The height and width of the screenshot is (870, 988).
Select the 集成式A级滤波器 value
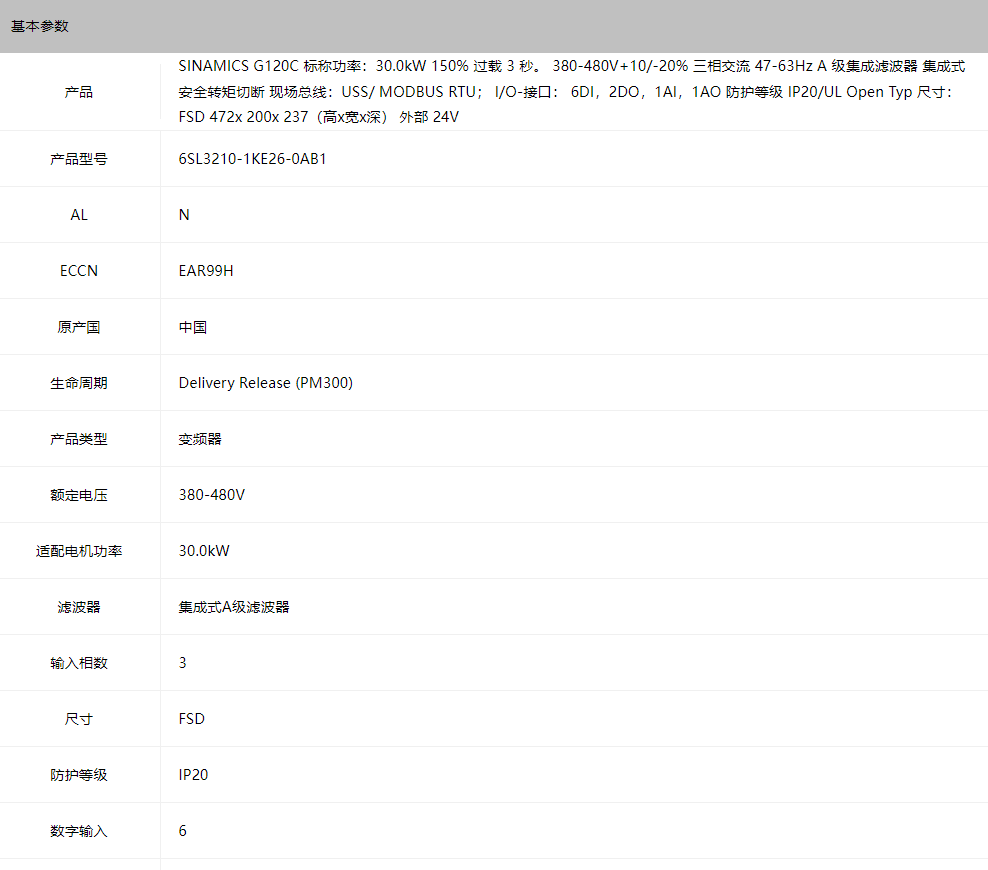click(234, 607)
